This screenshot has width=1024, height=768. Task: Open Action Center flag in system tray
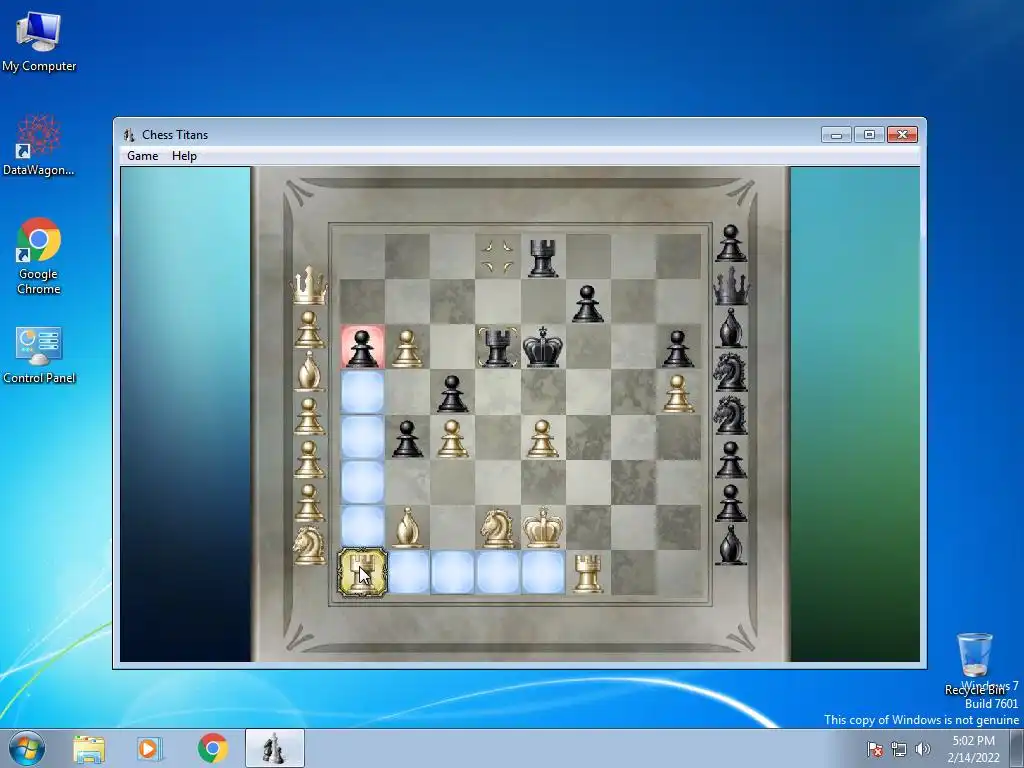click(x=874, y=750)
